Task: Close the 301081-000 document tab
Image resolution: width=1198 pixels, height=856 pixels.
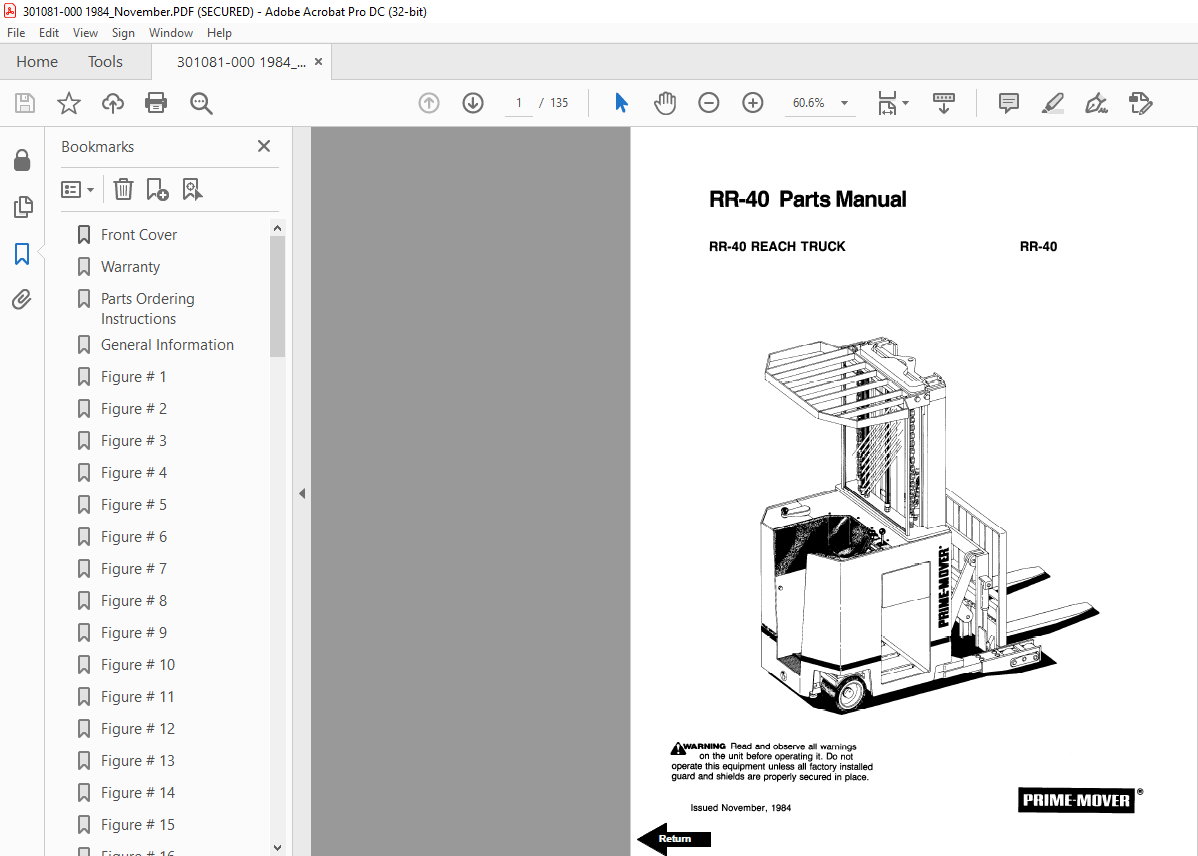Action: (x=319, y=62)
